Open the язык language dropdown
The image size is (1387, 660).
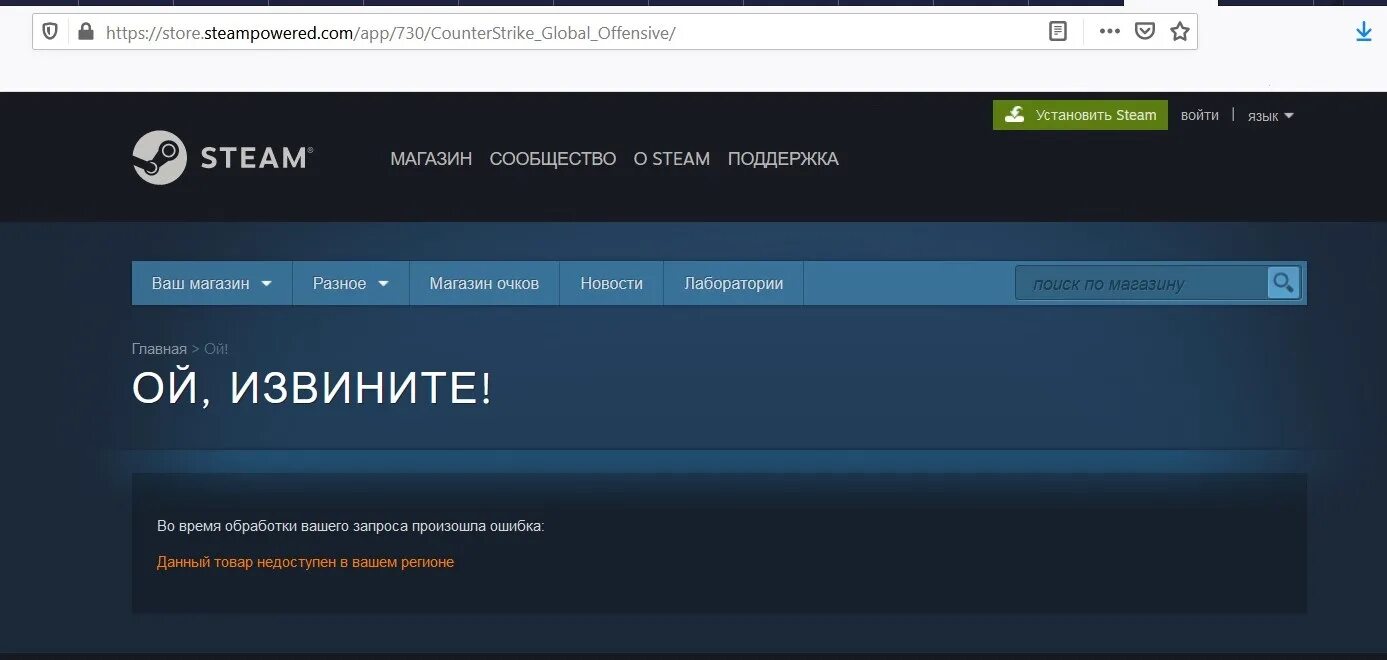point(1270,116)
